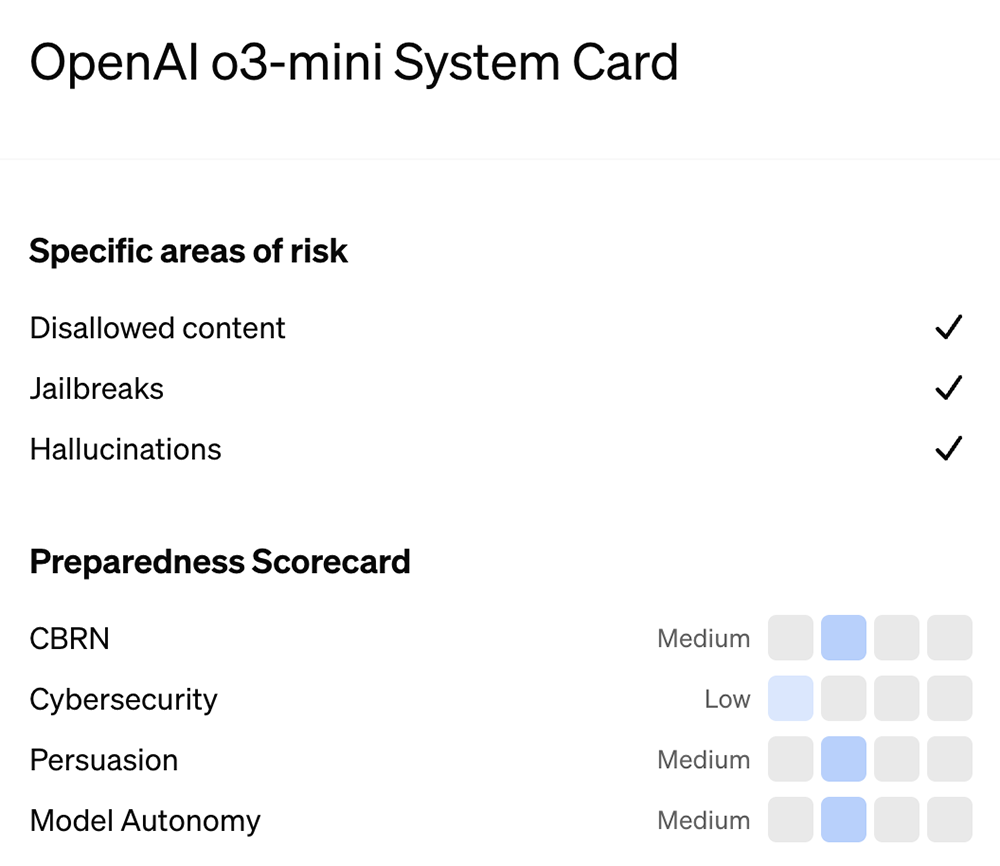Select the Cybersecurity scorecard entry
Viewport: 1000px width, 866px height.
click(x=123, y=699)
